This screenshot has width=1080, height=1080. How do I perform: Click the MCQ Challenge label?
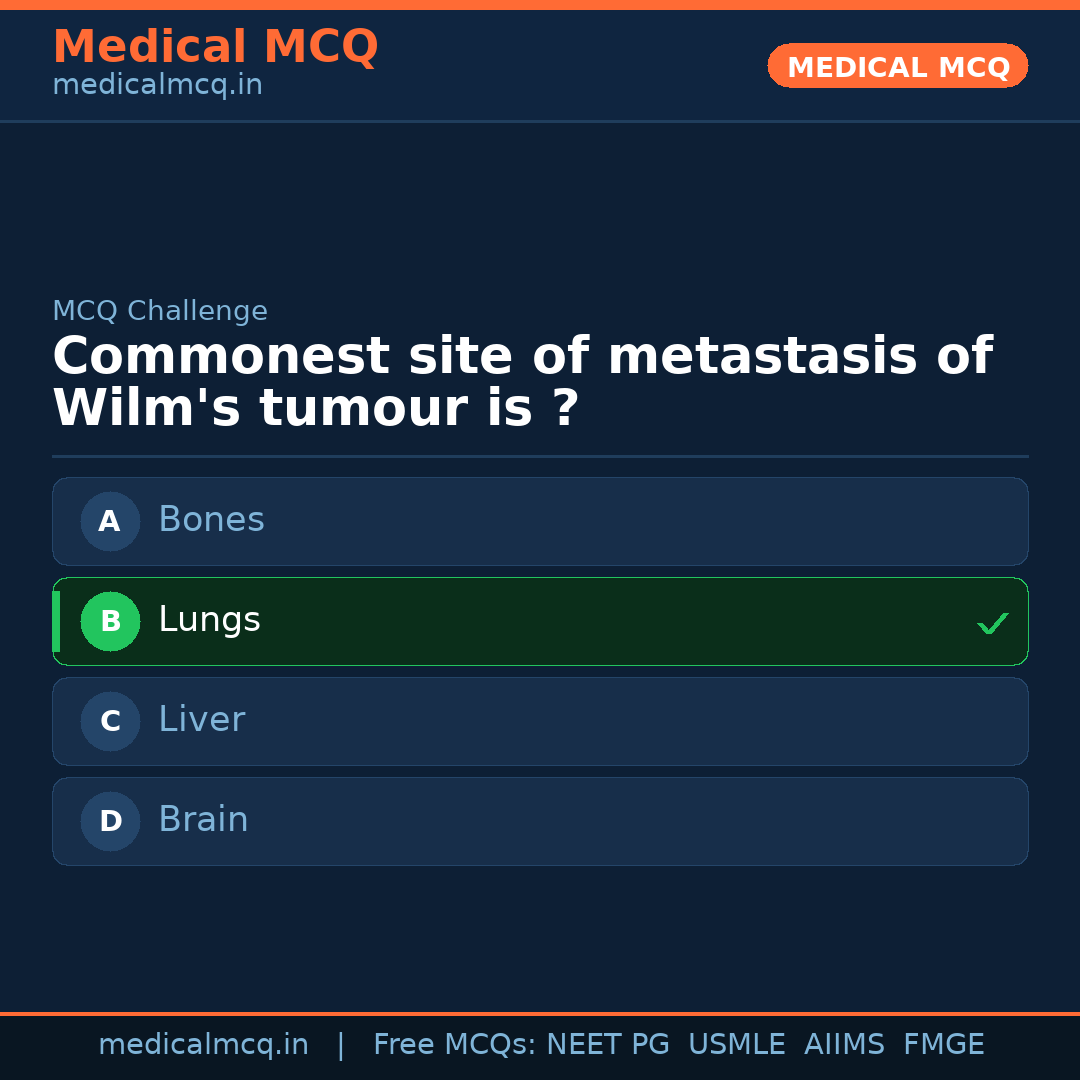160,311
